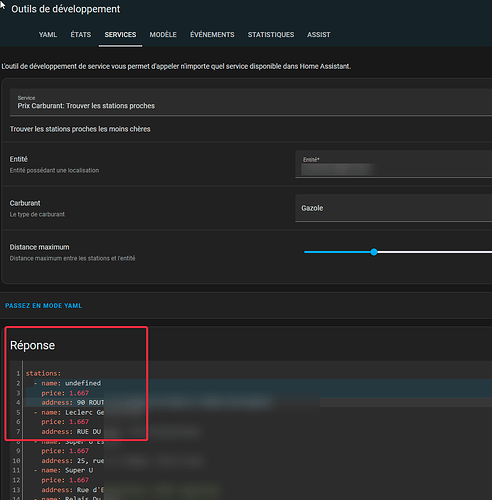The width and height of the screenshot is (492, 500).
Task: Click the 'name: undefined' line in response
Action: point(67,383)
